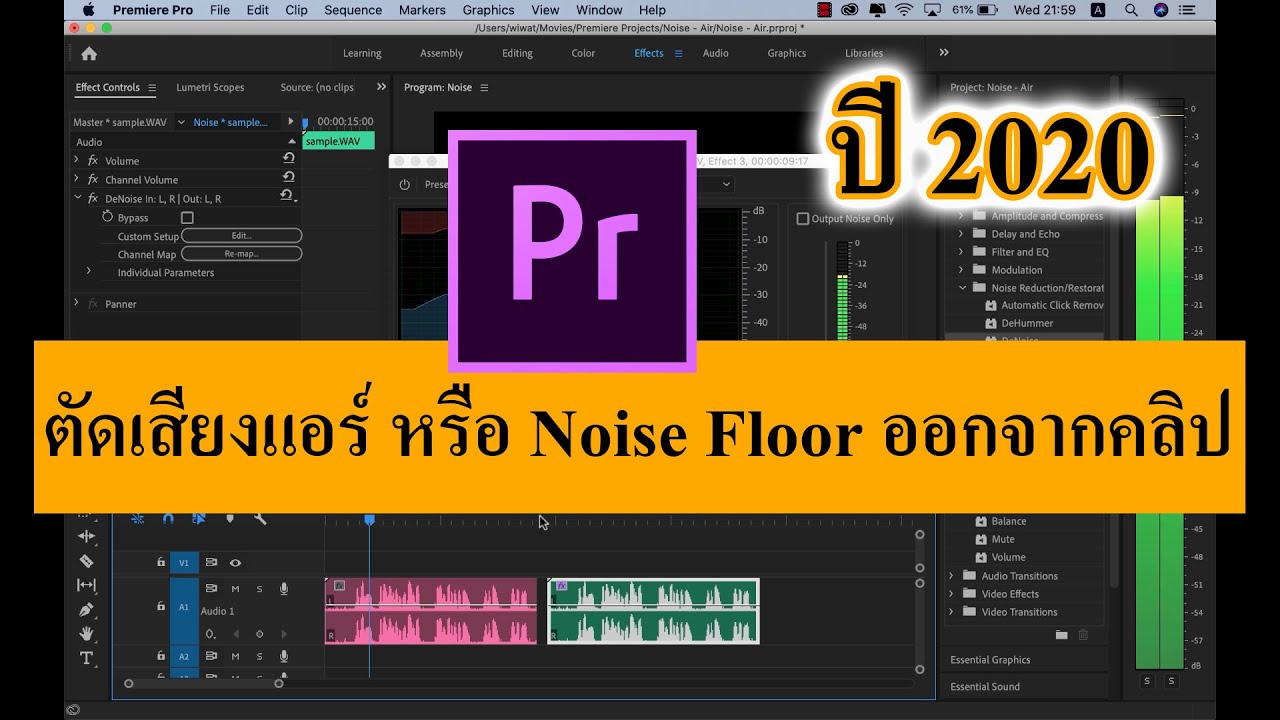Select the Razor tool

click(86, 561)
